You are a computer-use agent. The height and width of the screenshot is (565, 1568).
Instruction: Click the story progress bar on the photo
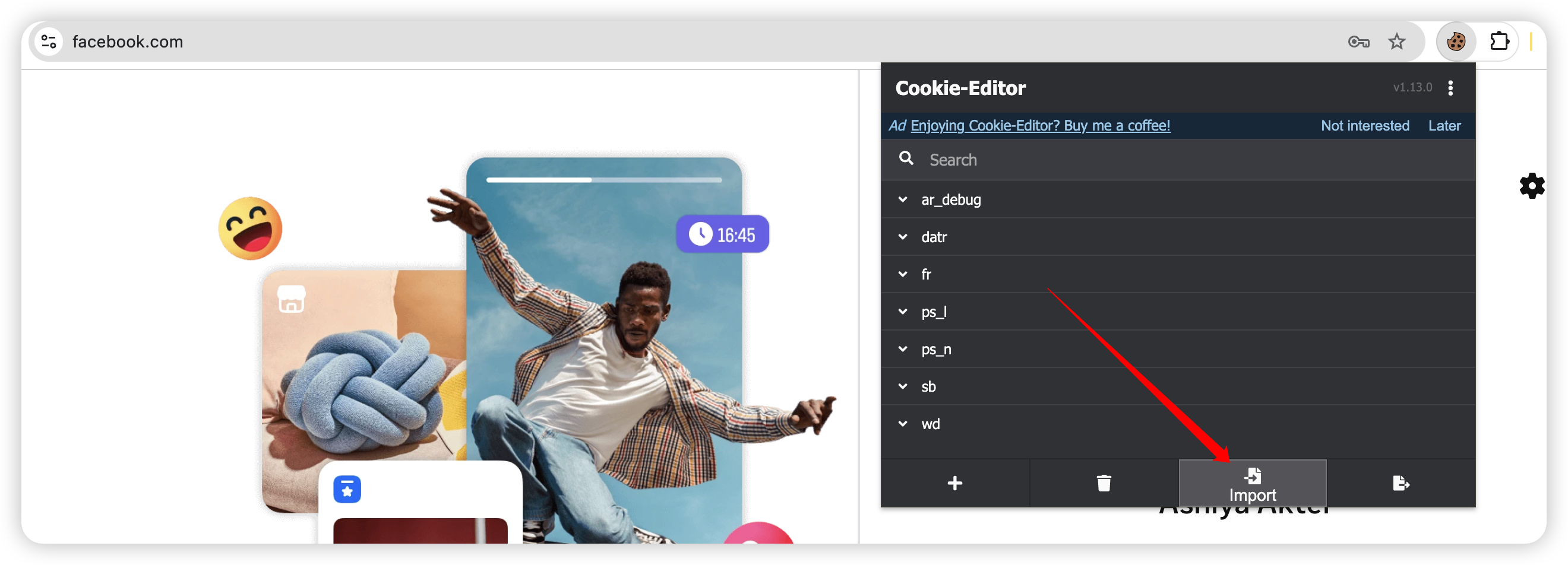pyautogui.click(x=604, y=180)
